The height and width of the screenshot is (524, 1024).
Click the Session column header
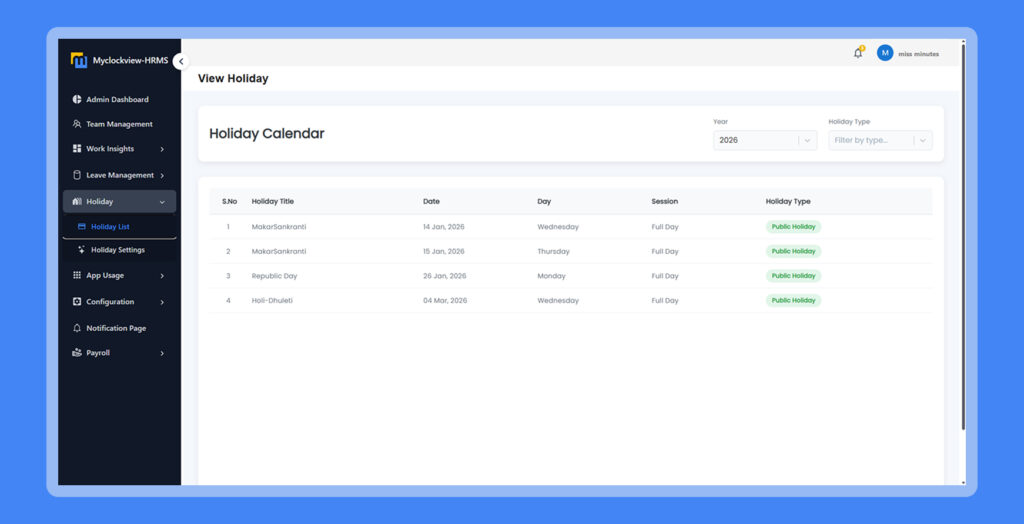coord(664,201)
